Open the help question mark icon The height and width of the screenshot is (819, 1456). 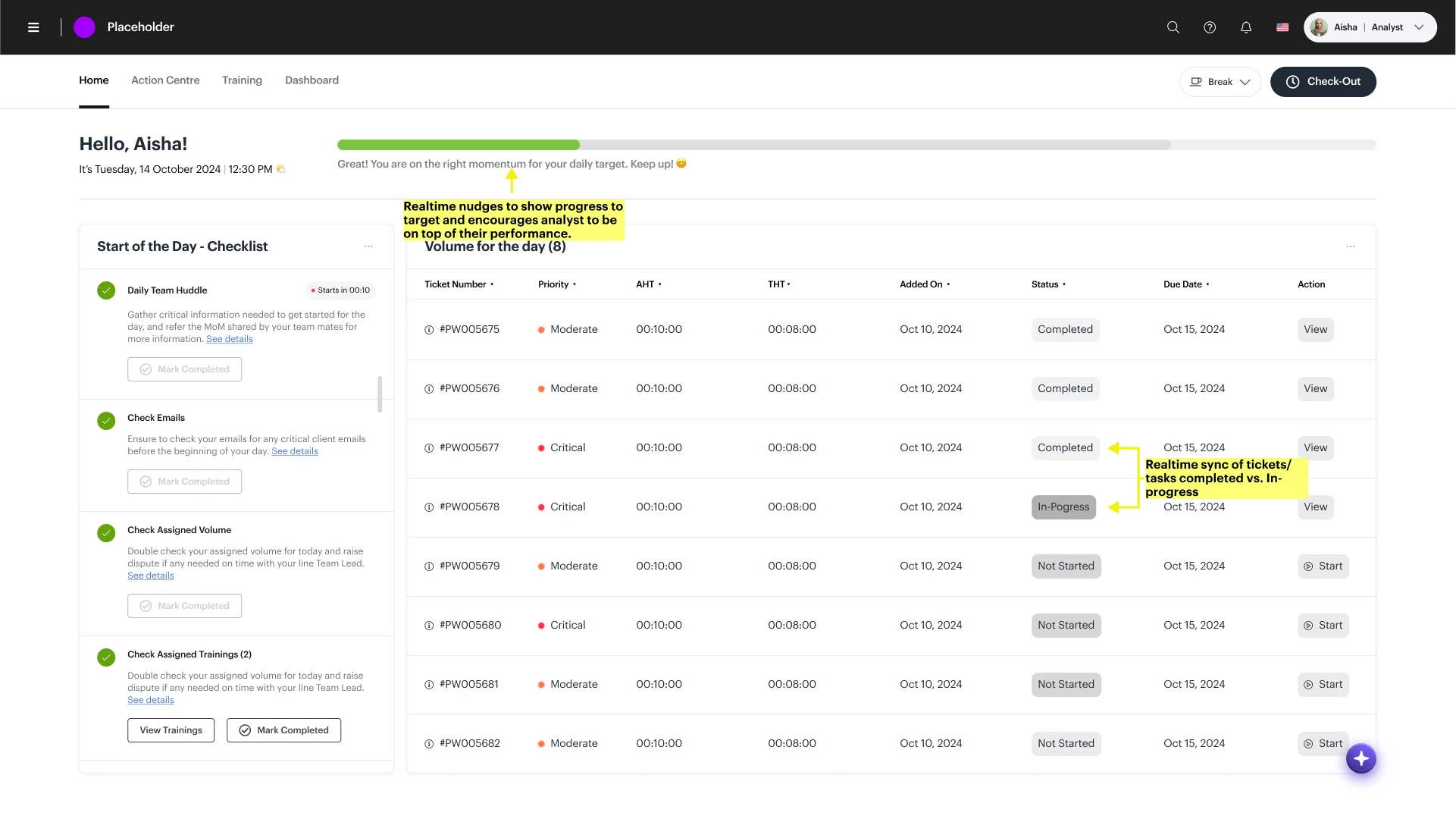(x=1210, y=27)
